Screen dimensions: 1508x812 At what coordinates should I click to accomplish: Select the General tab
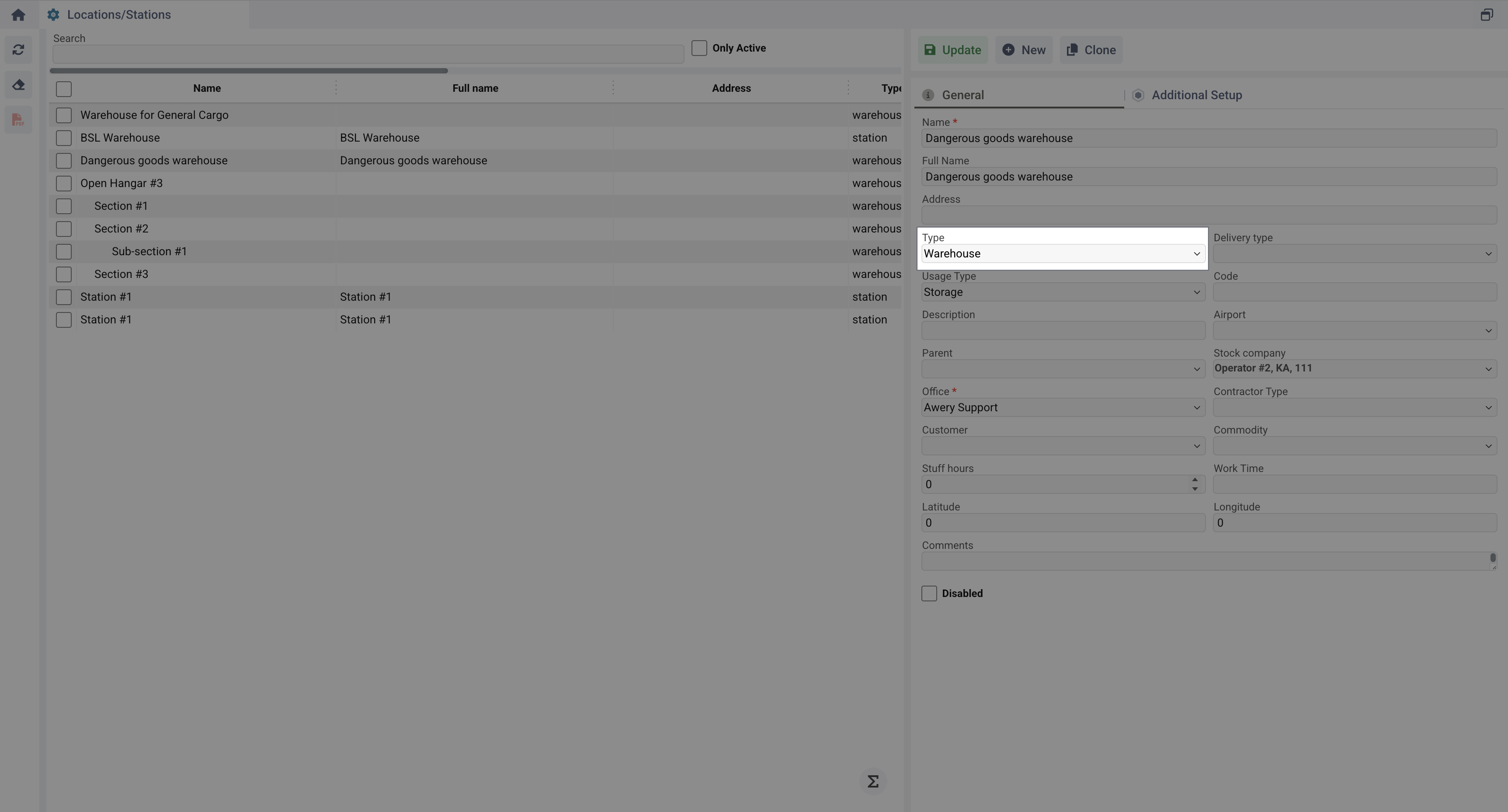[x=962, y=95]
